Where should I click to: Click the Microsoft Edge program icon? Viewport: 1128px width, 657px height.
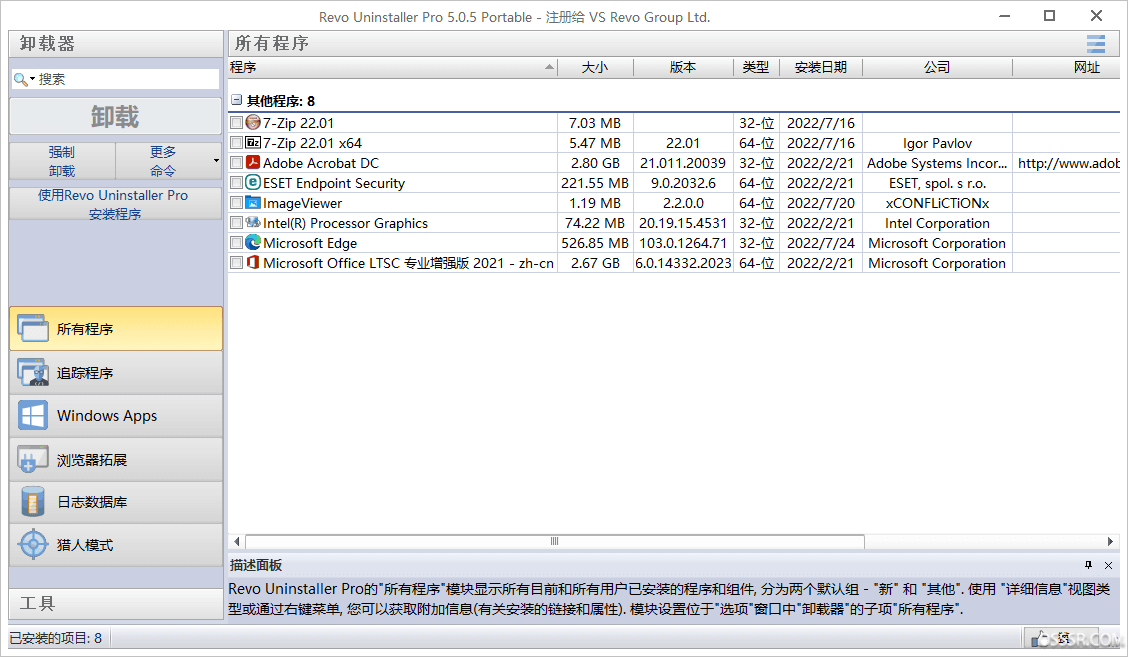tap(253, 243)
